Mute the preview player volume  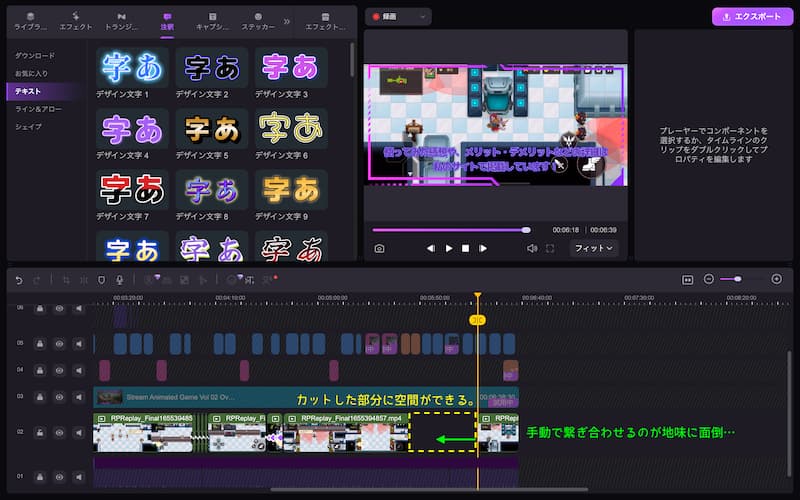tap(532, 248)
